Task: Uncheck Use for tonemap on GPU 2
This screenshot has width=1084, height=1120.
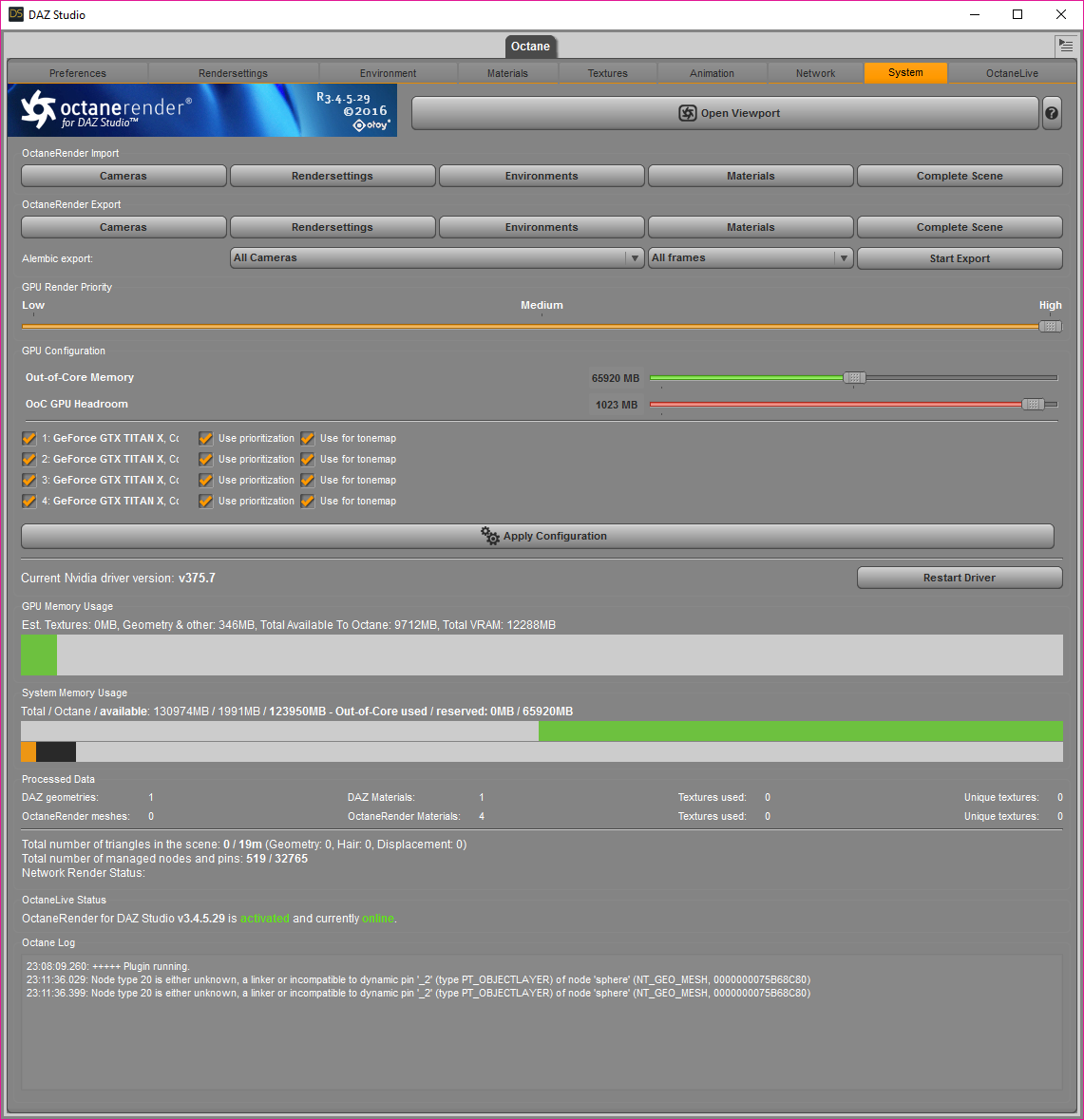Action: point(307,459)
